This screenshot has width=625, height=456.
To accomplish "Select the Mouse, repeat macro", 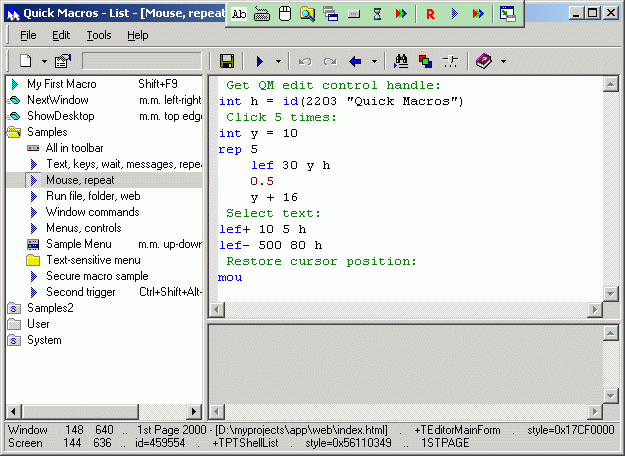I will [81, 180].
